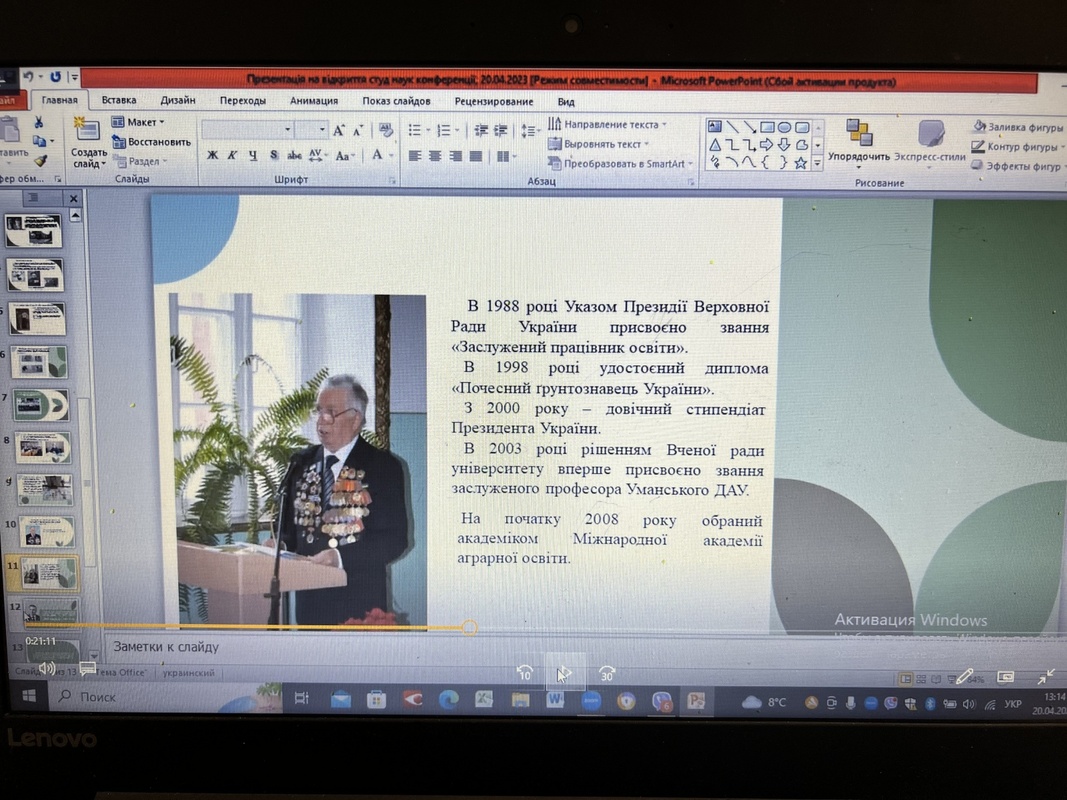Expand Выровнять текст dropdown
Image resolution: width=1067 pixels, height=800 pixels.
coord(599,144)
